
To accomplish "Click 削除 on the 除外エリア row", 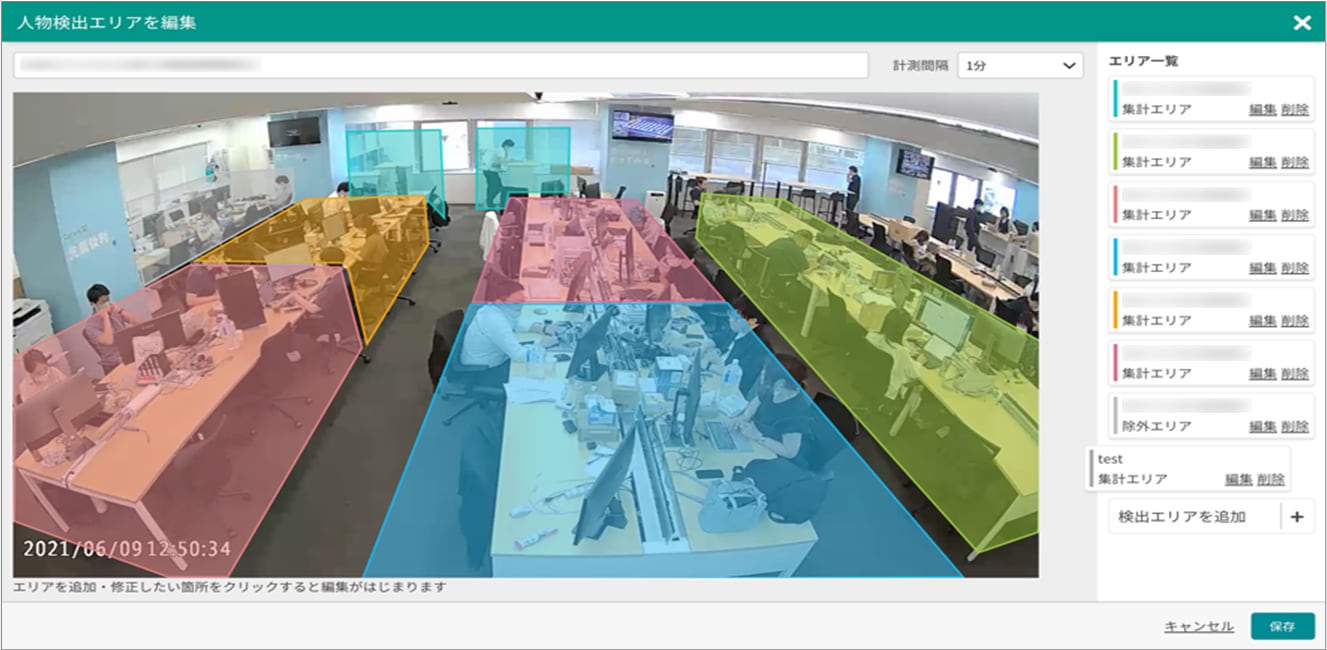I will (1294, 426).
